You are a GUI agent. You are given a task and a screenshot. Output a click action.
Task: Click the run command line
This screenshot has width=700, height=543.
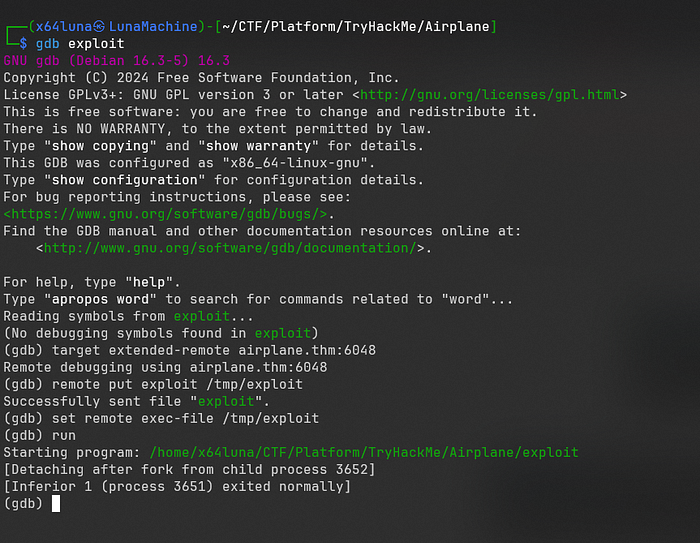coord(64,435)
